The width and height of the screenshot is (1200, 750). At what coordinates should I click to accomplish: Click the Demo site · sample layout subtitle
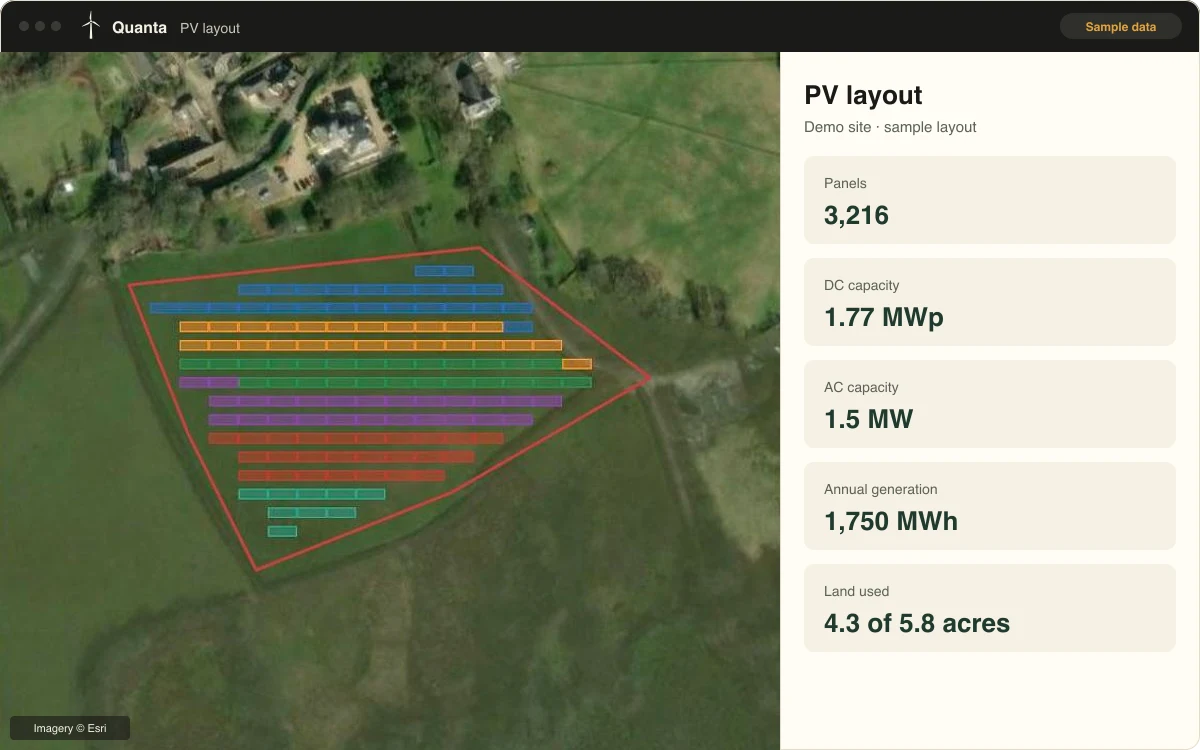[x=890, y=127]
